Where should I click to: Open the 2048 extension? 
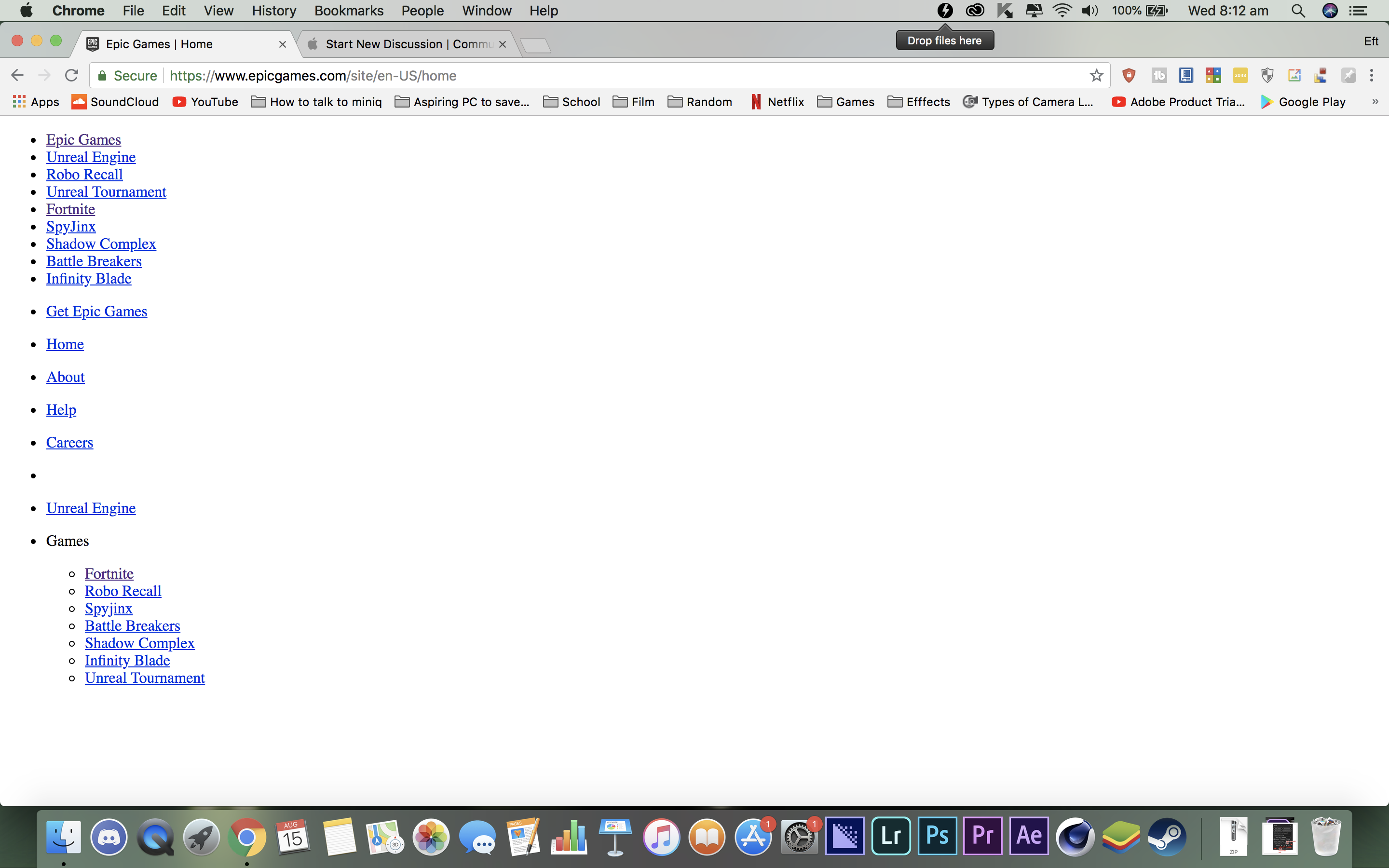click(1240, 75)
